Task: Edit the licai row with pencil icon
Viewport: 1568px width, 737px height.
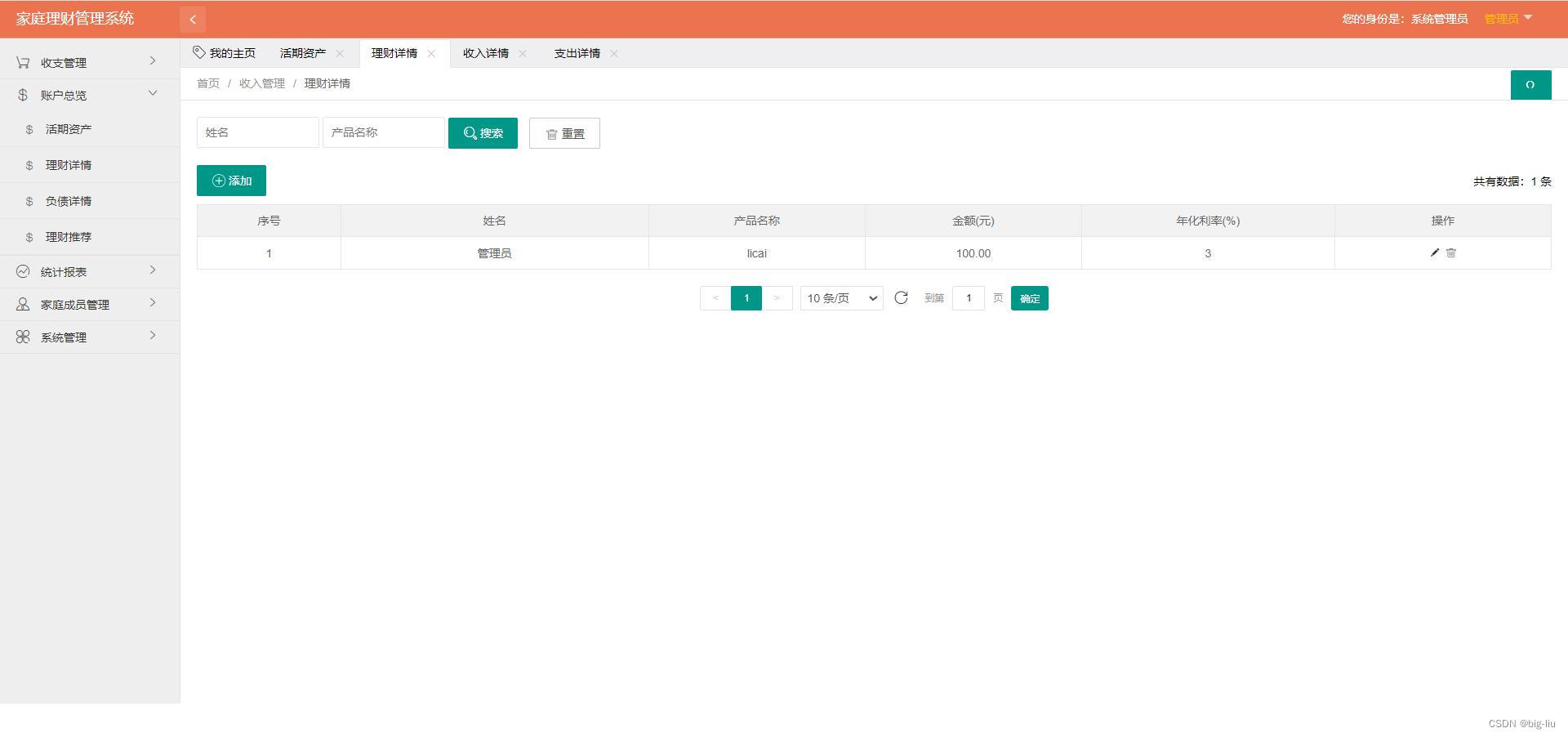Action: tap(1435, 252)
